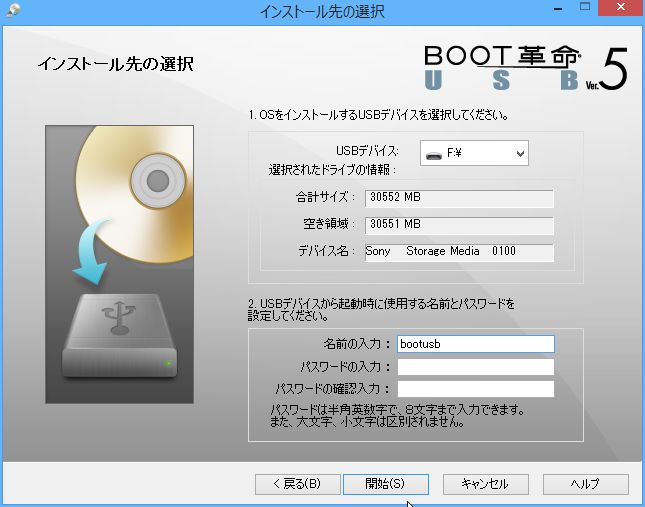This screenshot has height=507, width=645.
Task: Click the step 2 instruction about name and password
Action: click(381, 310)
